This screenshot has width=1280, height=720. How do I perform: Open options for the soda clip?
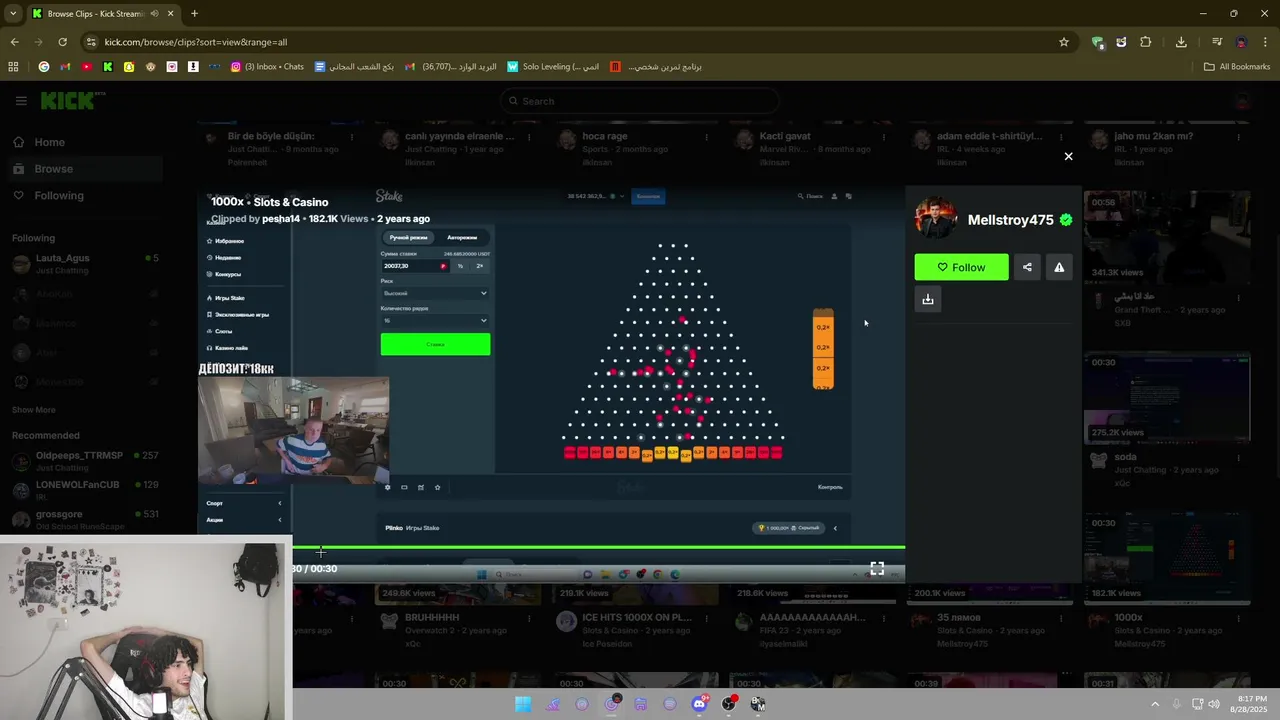(1238, 458)
